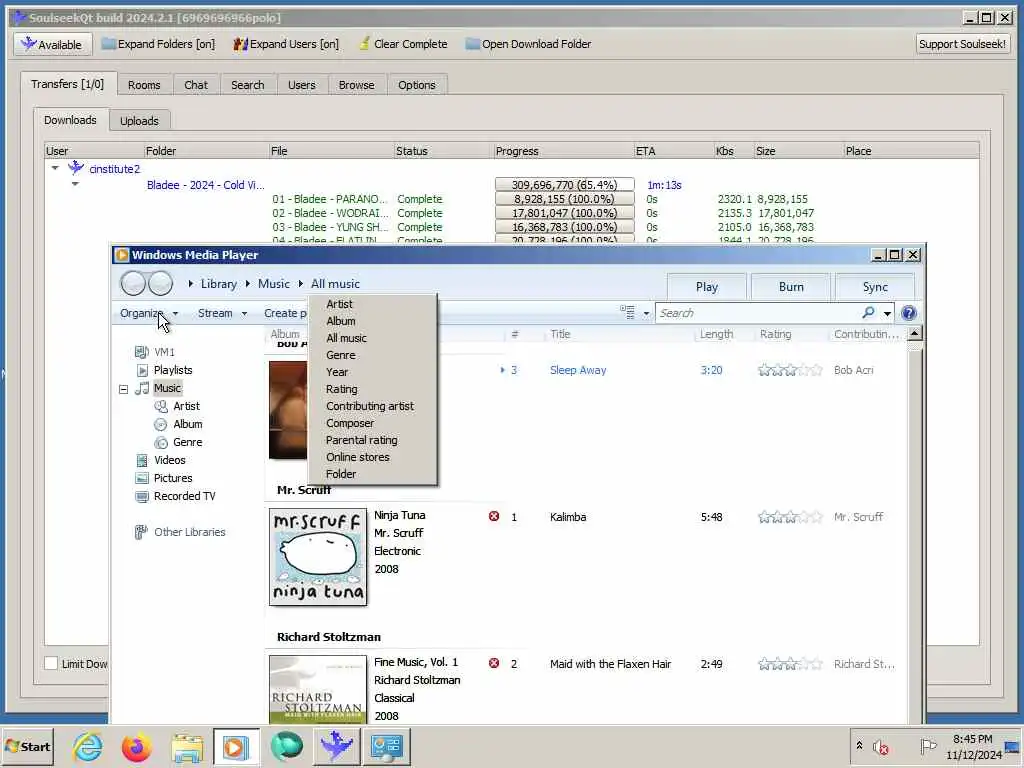Open the Browse tab

tap(356, 85)
